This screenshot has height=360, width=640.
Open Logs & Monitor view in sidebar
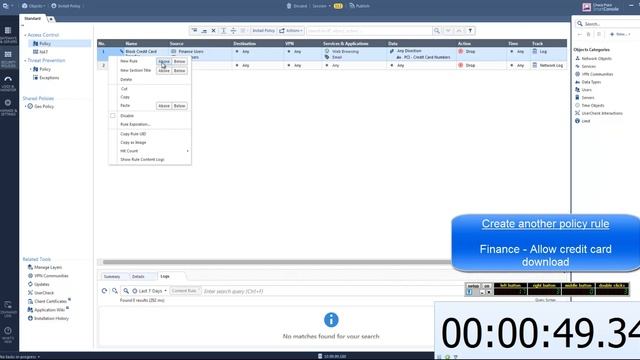coord(8,83)
